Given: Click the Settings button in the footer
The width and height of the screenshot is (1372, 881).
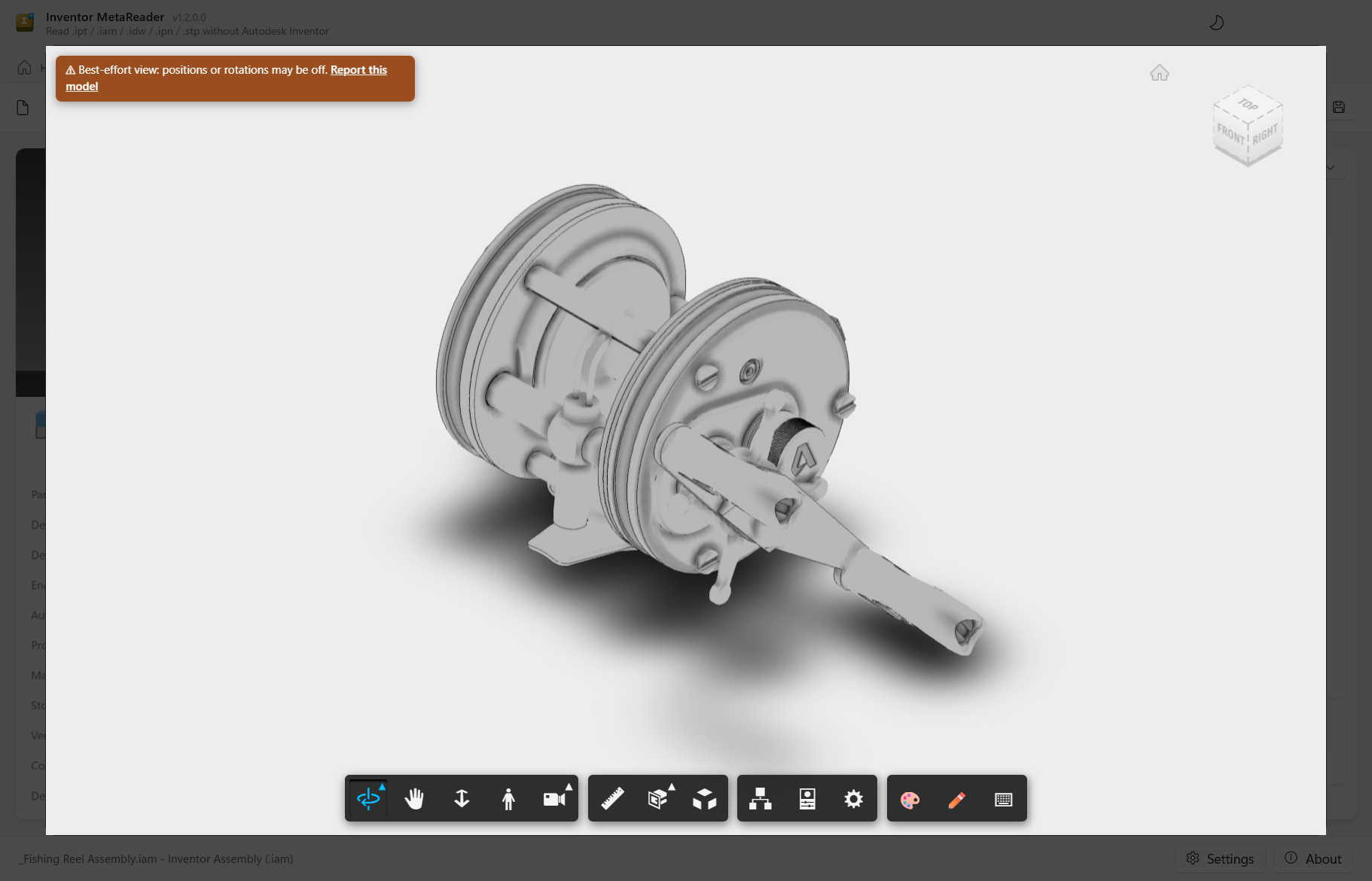Looking at the screenshot, I should point(1220,858).
